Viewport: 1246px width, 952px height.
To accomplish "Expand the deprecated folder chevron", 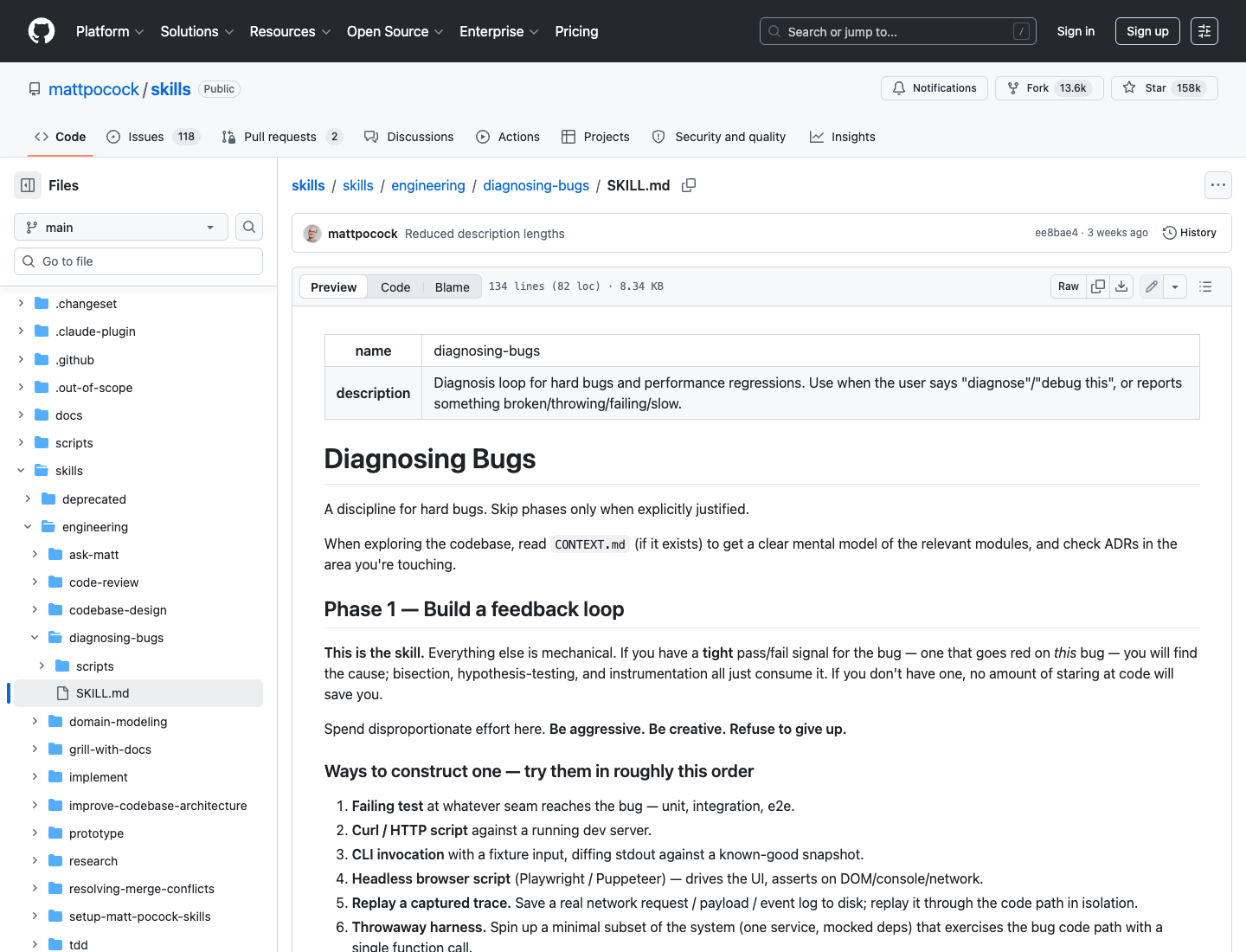I will [28, 499].
